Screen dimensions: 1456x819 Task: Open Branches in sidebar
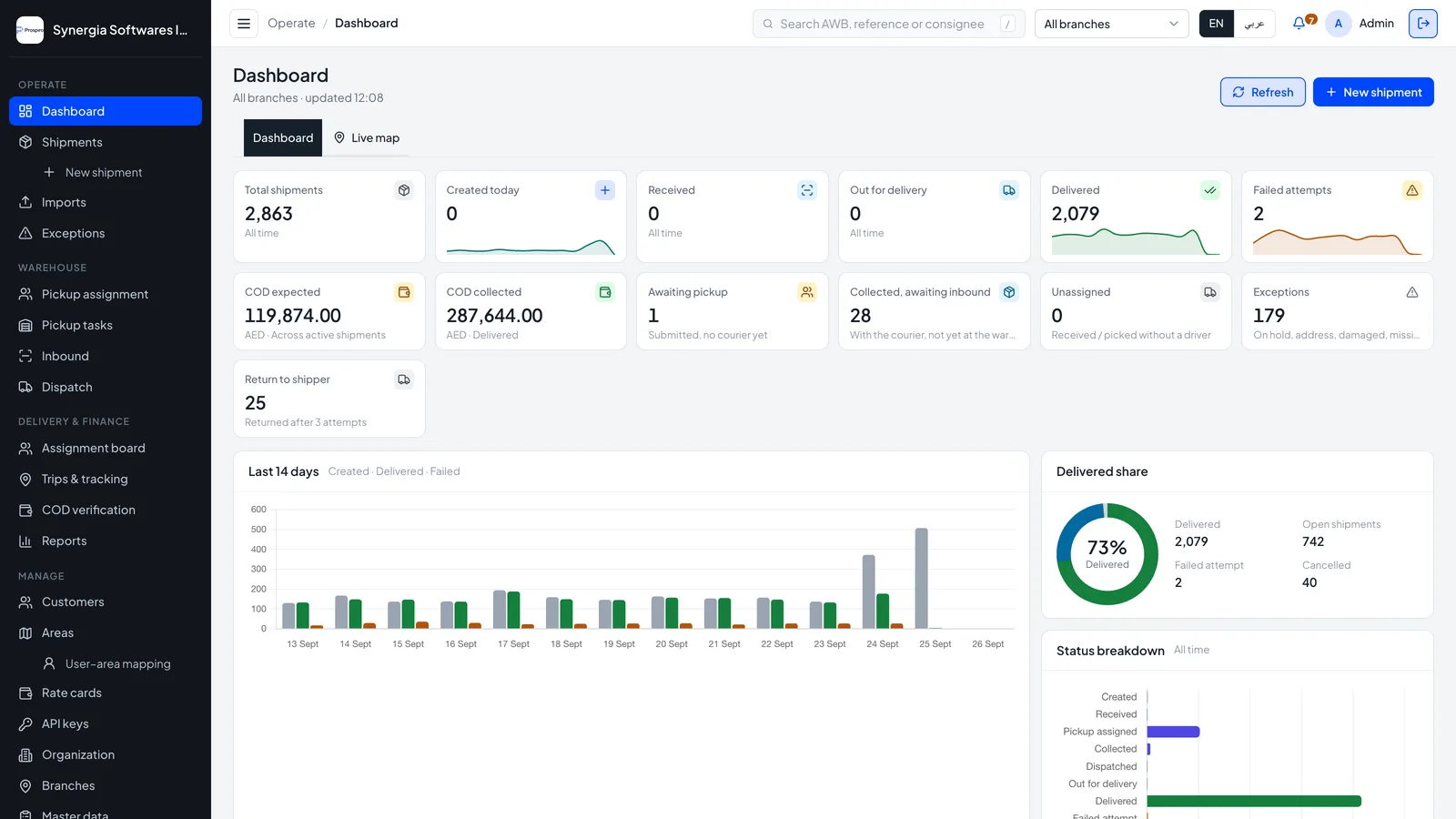[106, 785]
